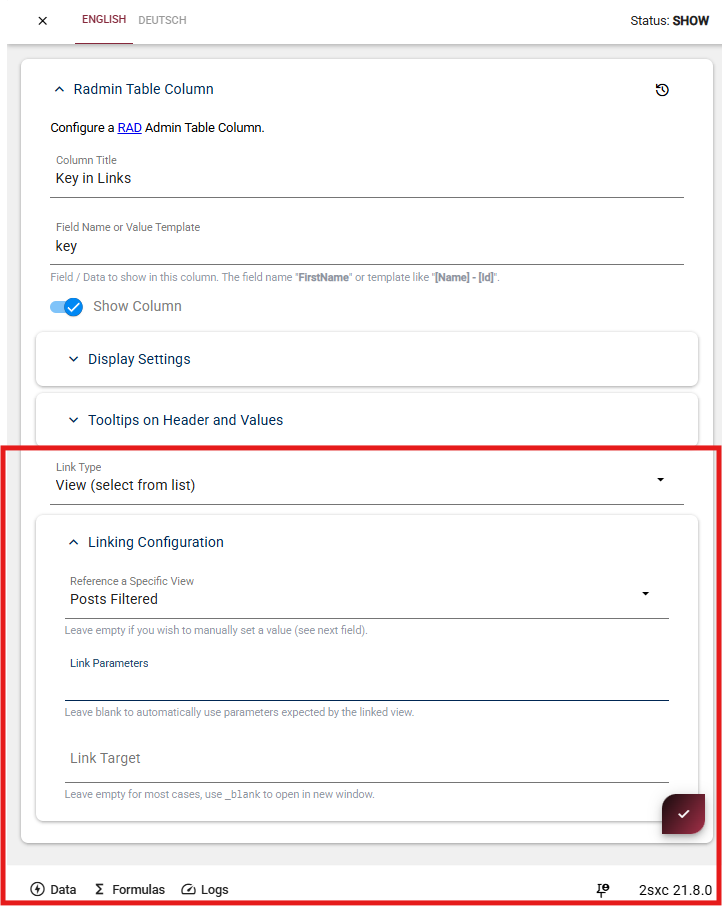Click into the Link Target field
This screenshot has height=907, width=722.
click(367, 759)
